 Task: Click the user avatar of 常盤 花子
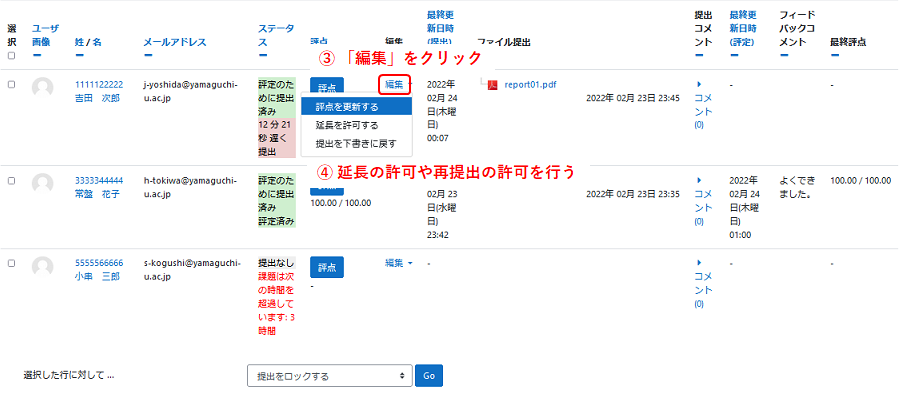click(x=43, y=183)
